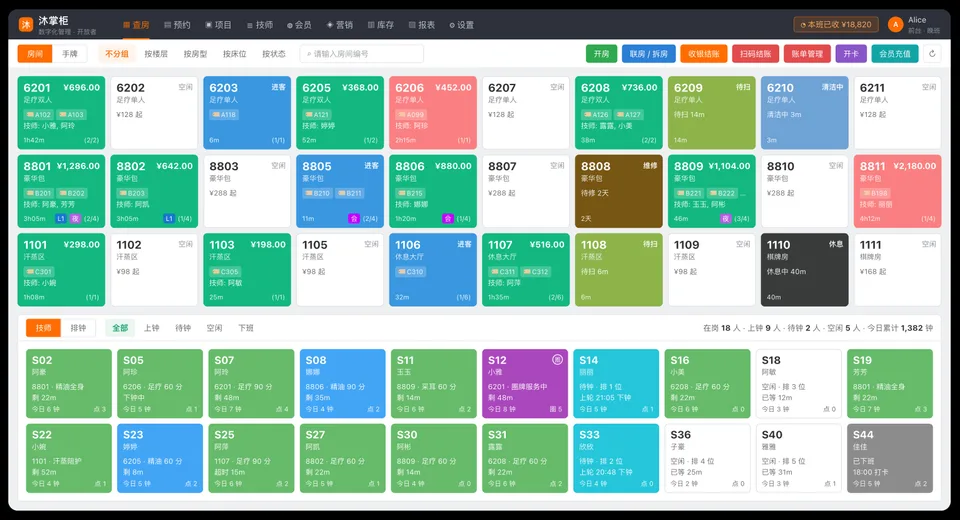Open the 营销 top navigation item
Image resolution: width=960 pixels, height=520 pixels.
click(x=340, y=25)
